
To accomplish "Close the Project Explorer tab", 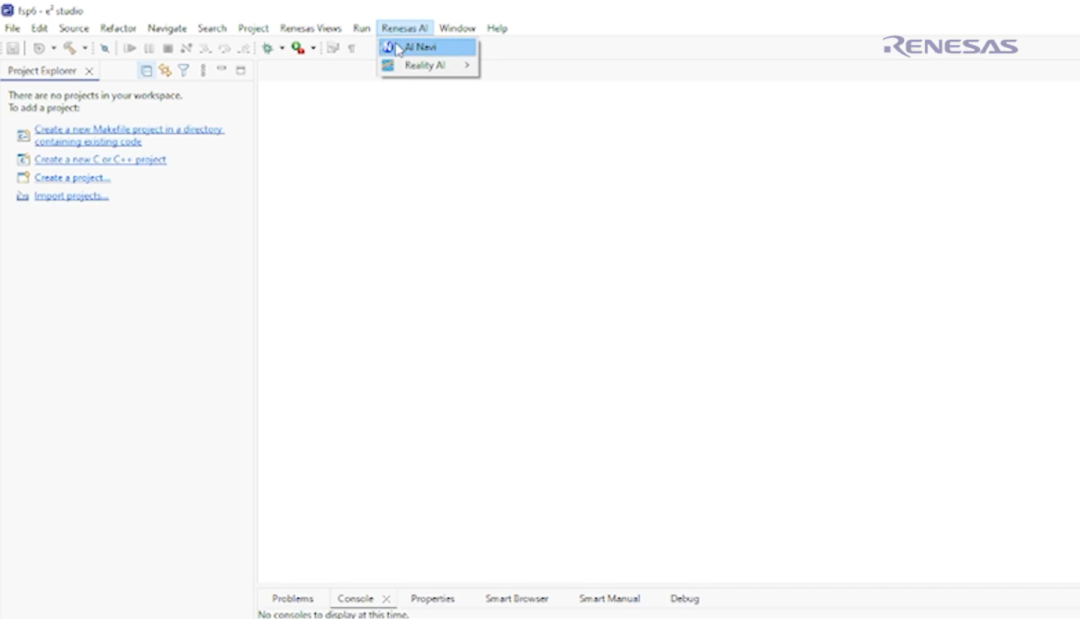I will (89, 71).
